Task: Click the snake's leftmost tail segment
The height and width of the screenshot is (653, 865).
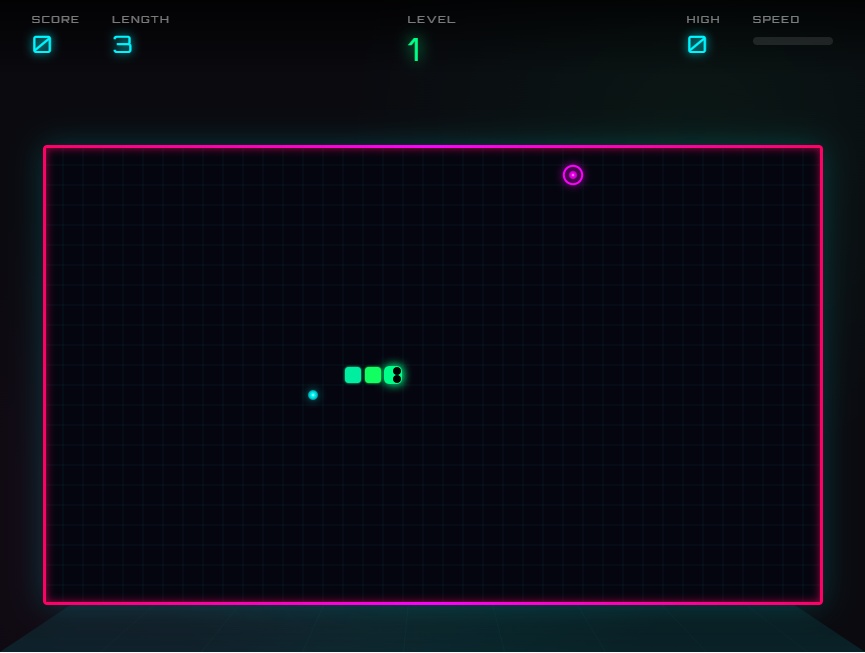Action: coord(353,375)
